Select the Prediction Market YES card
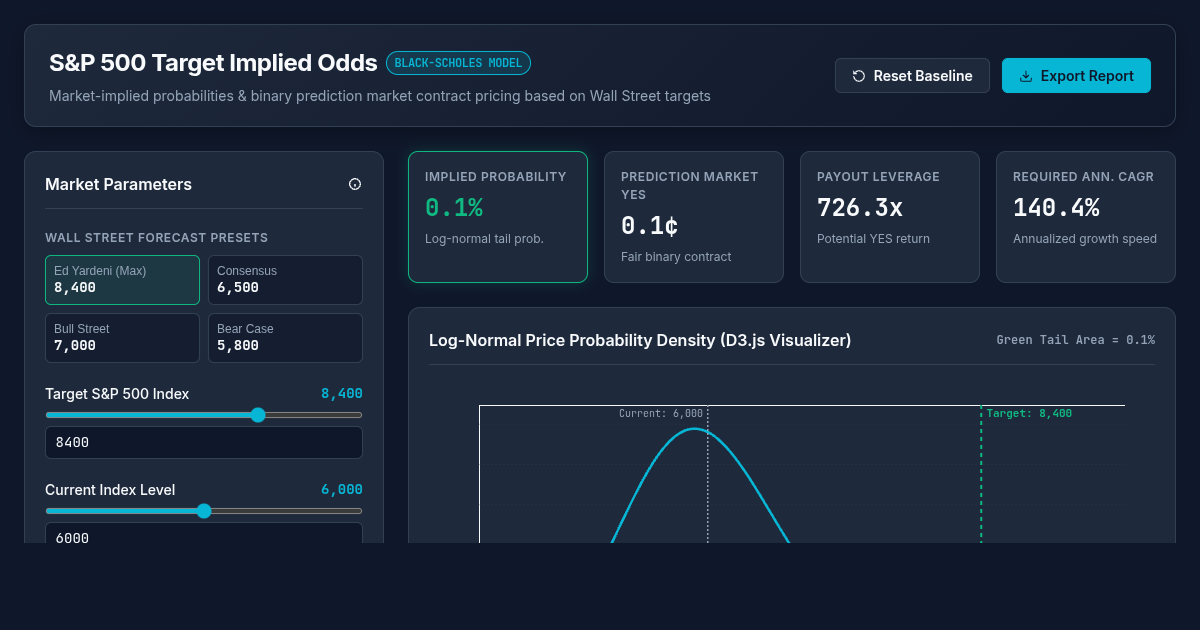This screenshot has width=1200, height=630. coord(694,217)
